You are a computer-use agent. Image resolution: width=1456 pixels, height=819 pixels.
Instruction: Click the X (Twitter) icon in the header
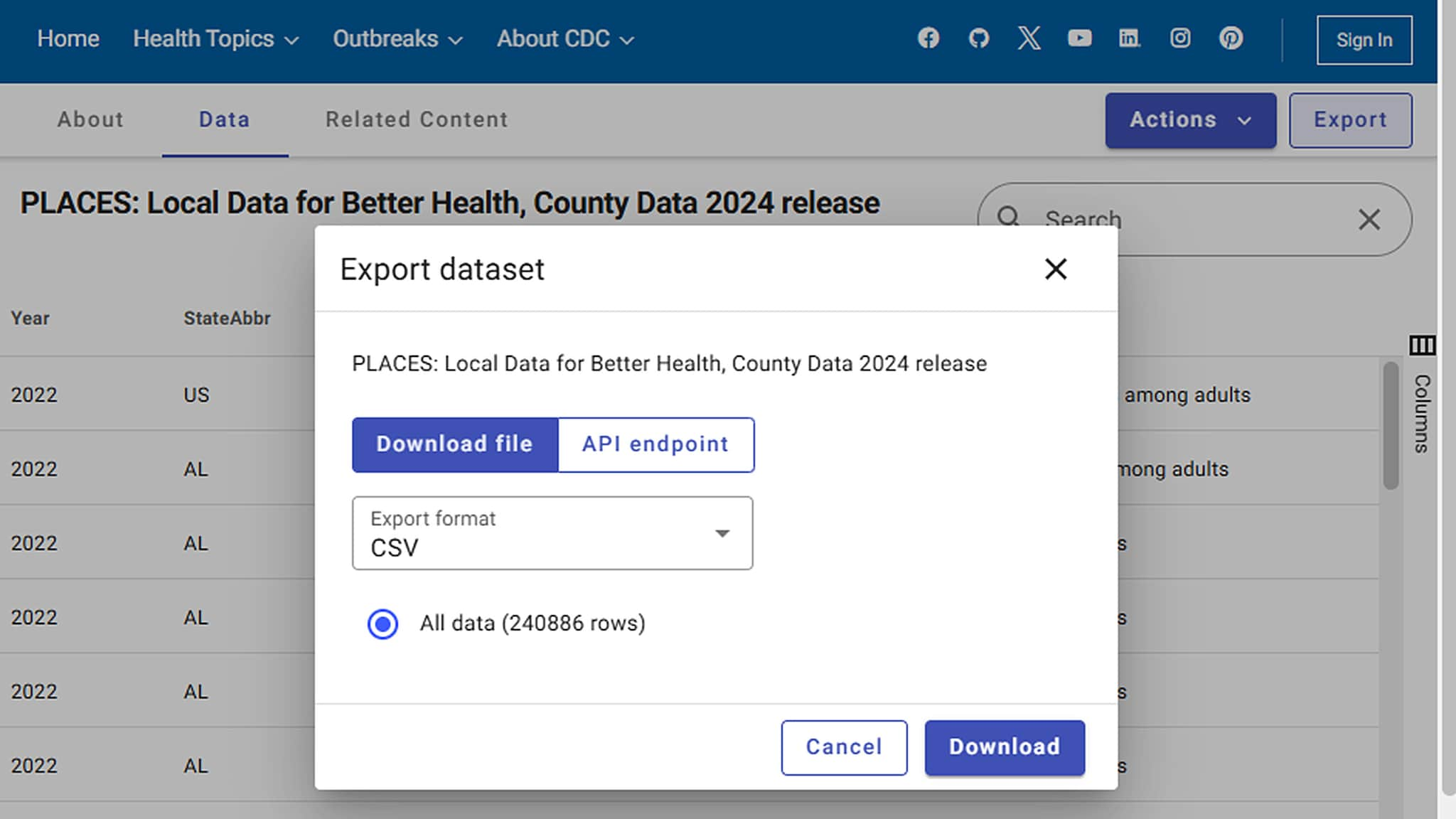tap(1029, 38)
